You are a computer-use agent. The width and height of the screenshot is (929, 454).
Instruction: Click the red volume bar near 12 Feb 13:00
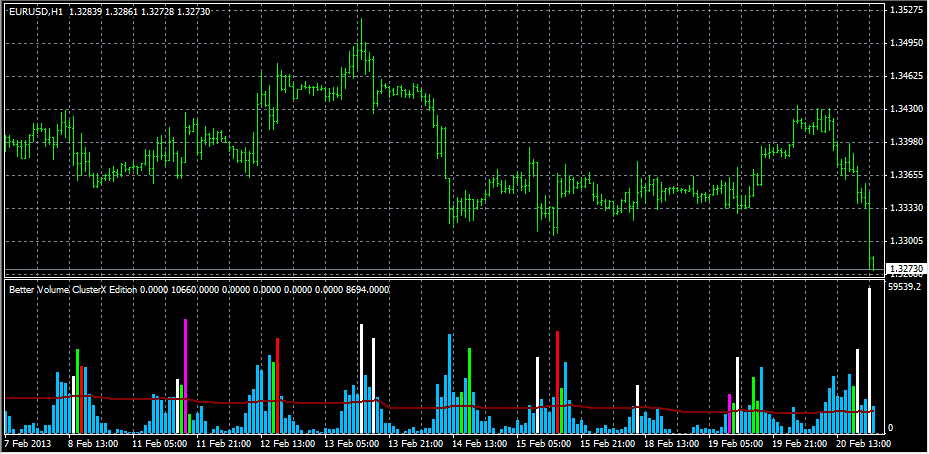(x=277, y=380)
